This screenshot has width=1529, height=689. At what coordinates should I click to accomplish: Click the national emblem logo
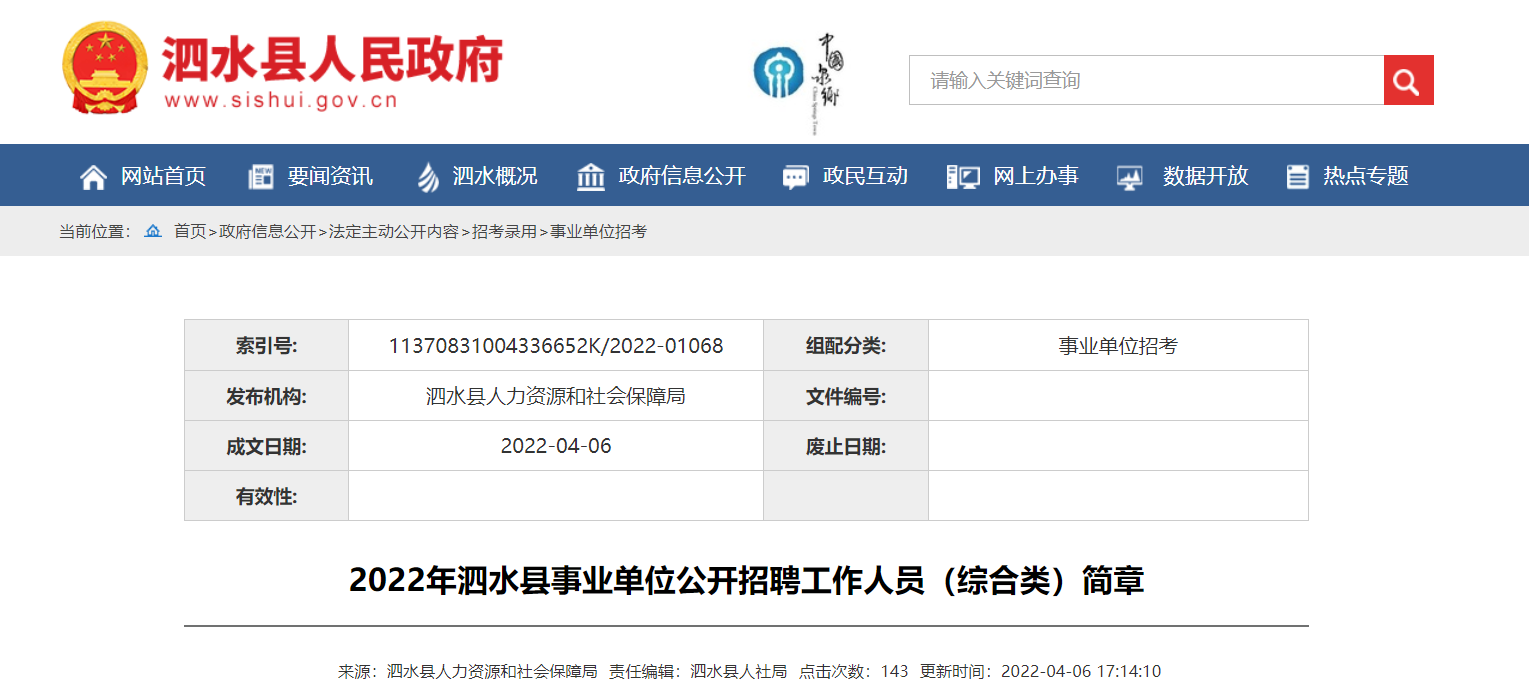click(104, 68)
